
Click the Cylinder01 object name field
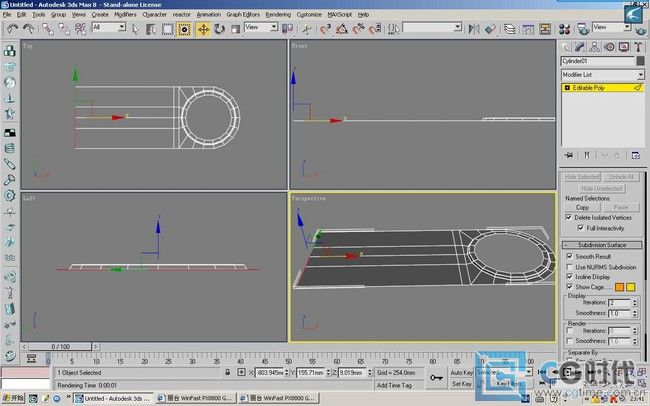click(x=597, y=61)
